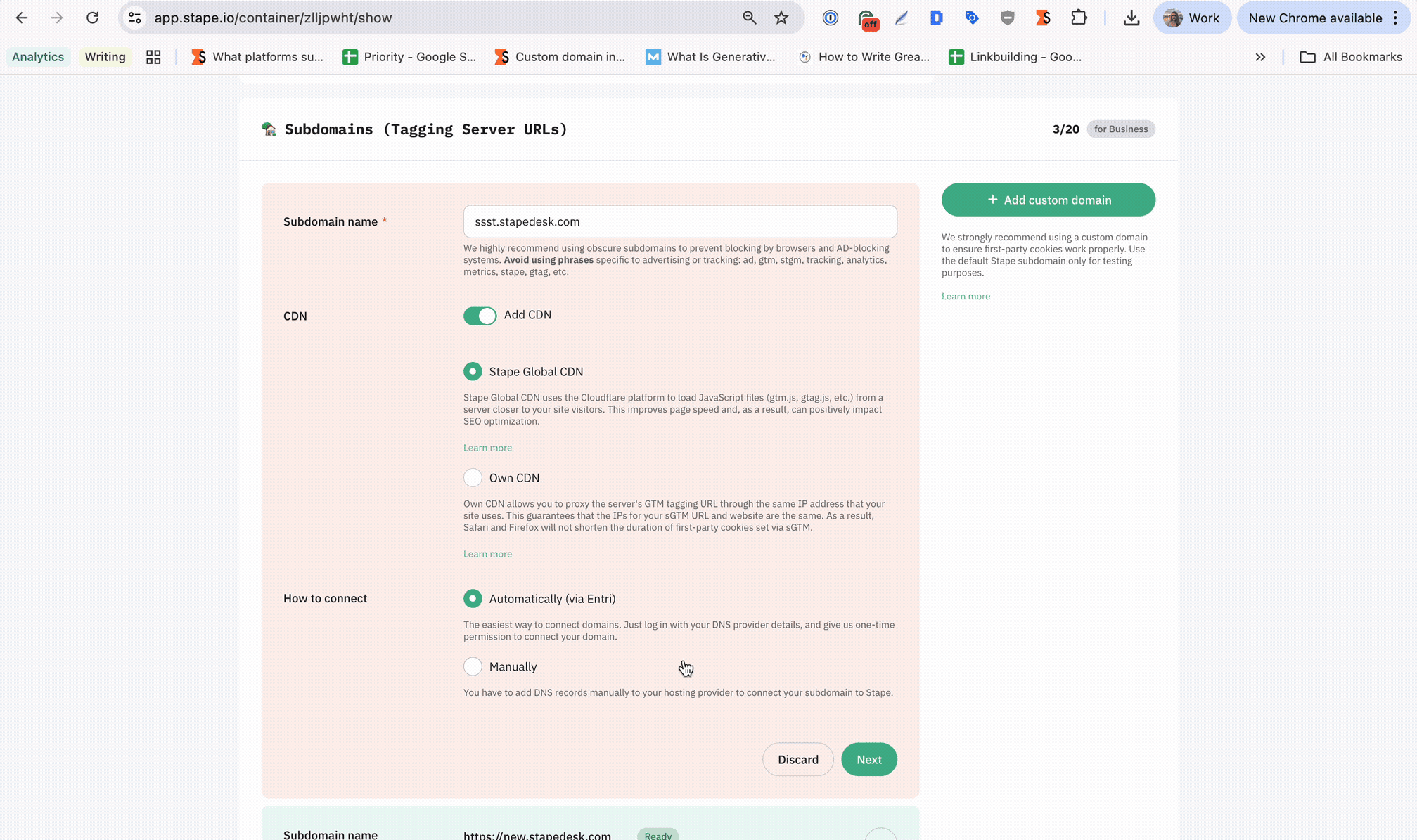1417x840 pixels.
Task: Expand hidden bookmarks chevron
Action: point(1260,57)
